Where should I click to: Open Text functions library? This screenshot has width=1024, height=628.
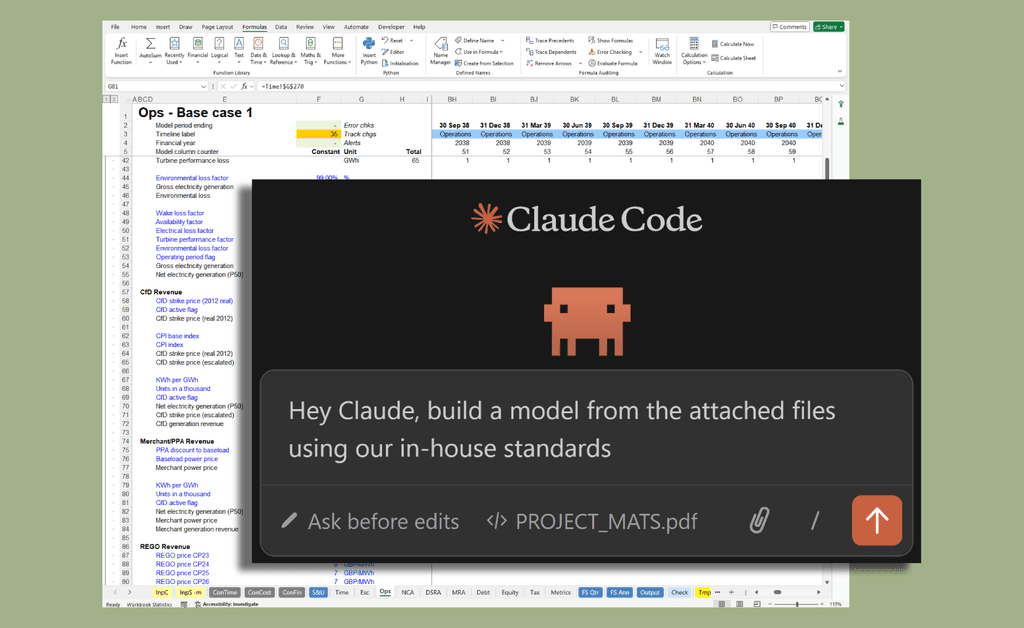[239, 50]
